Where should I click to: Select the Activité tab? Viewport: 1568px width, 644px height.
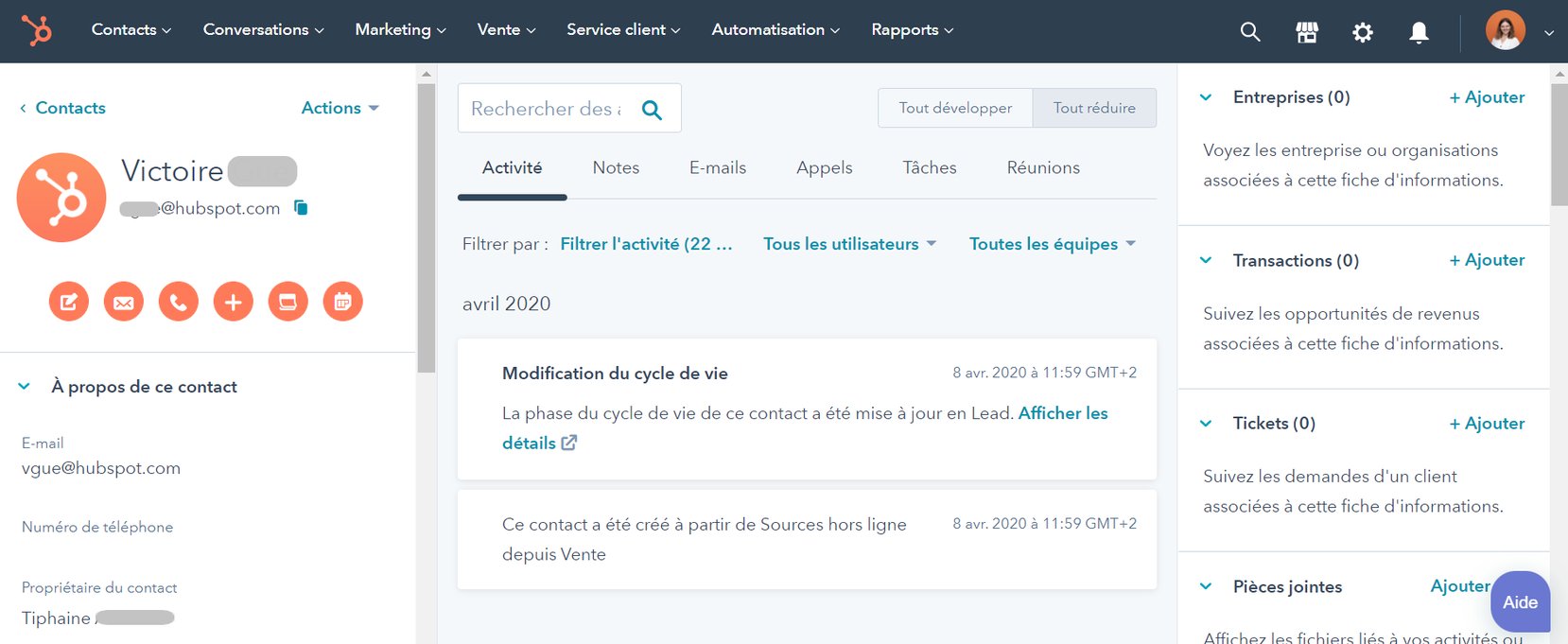(512, 167)
